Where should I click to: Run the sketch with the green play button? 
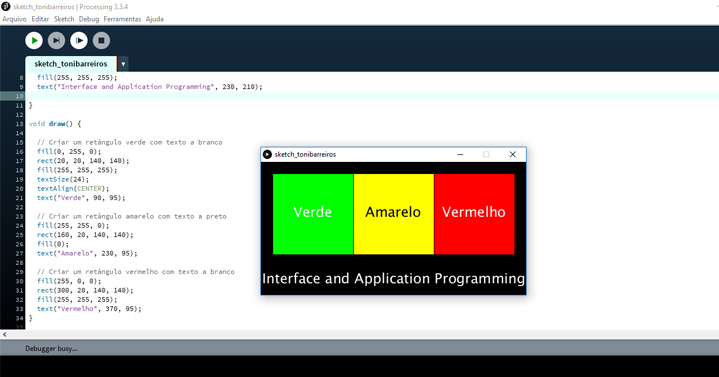tap(34, 40)
